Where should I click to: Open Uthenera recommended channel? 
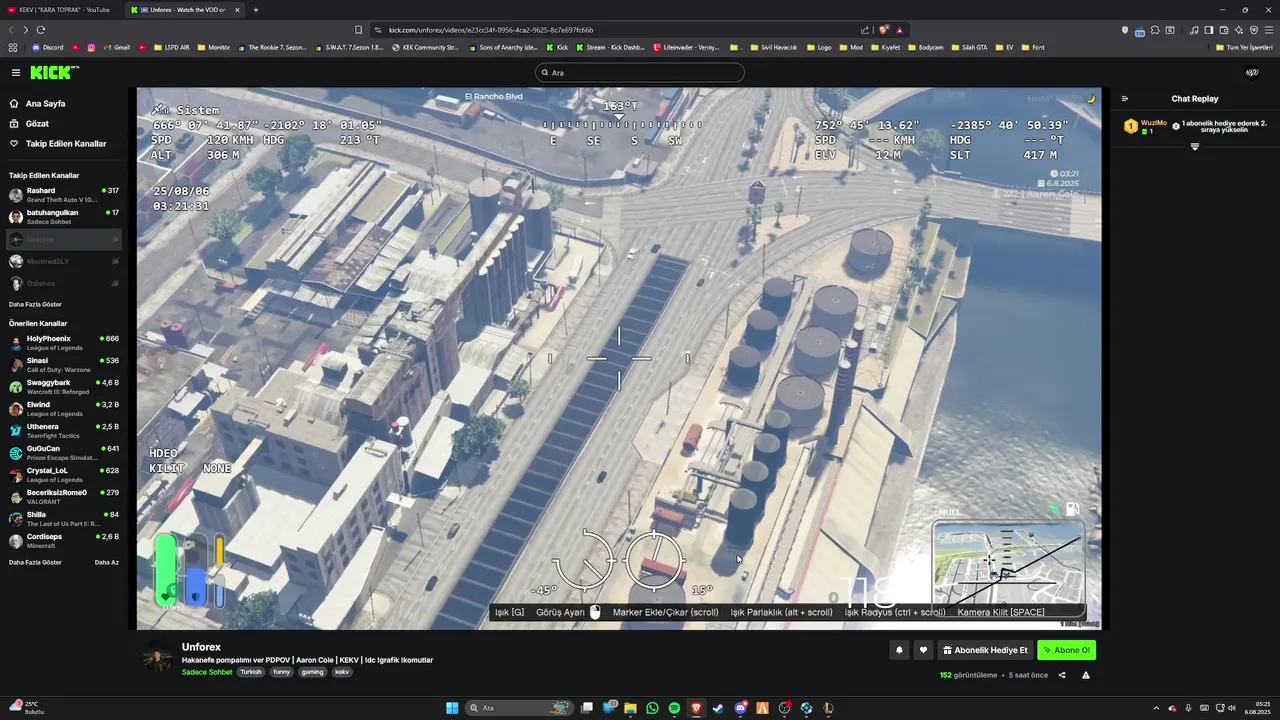64,431
